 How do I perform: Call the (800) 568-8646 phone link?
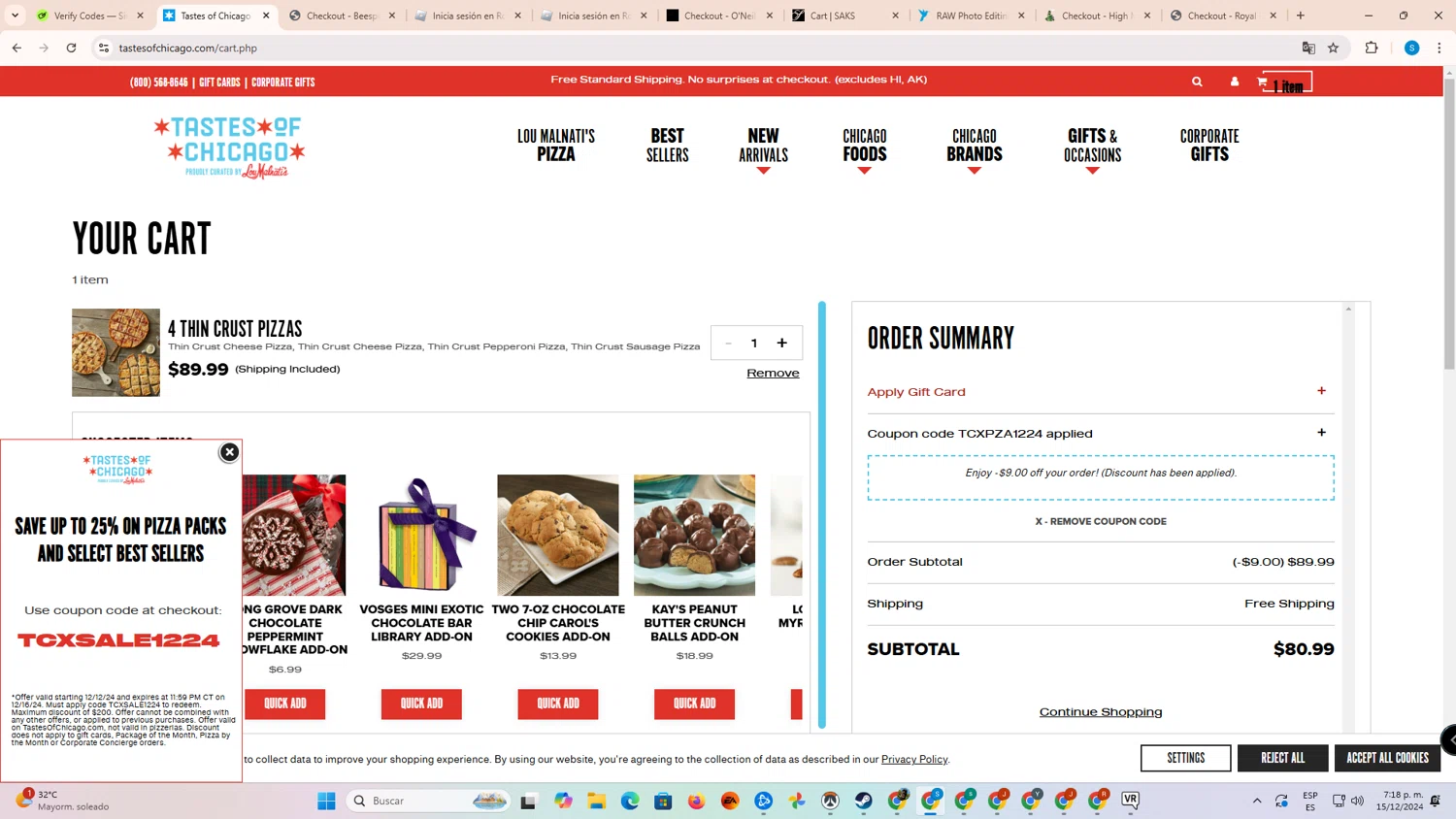pyautogui.click(x=159, y=82)
